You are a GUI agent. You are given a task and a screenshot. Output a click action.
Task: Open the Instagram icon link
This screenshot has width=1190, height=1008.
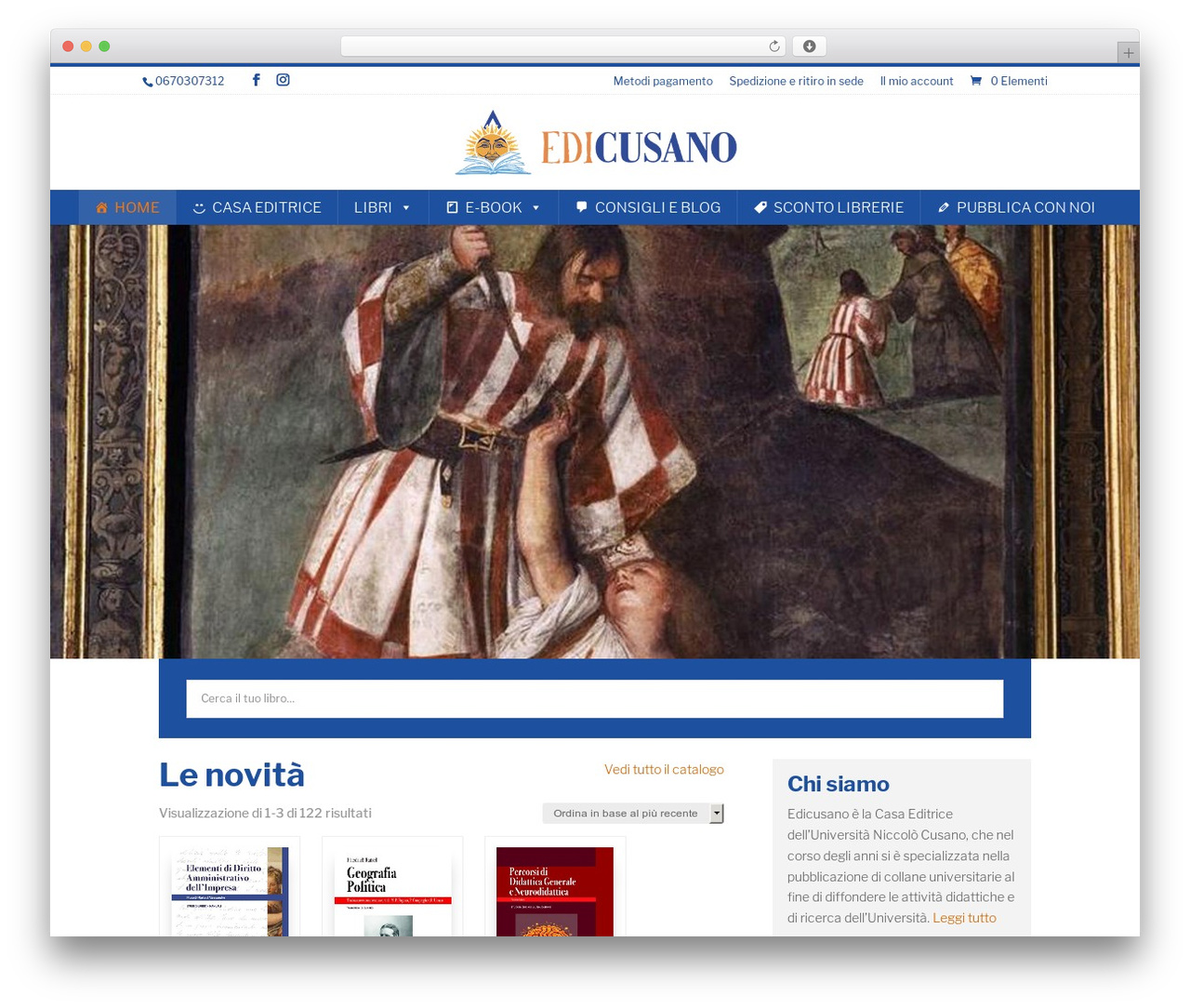click(283, 80)
